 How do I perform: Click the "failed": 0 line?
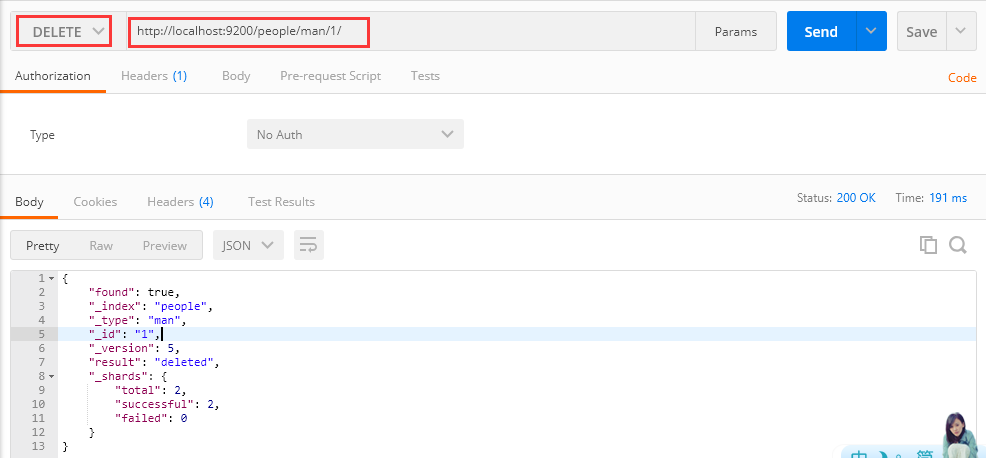tap(151, 418)
